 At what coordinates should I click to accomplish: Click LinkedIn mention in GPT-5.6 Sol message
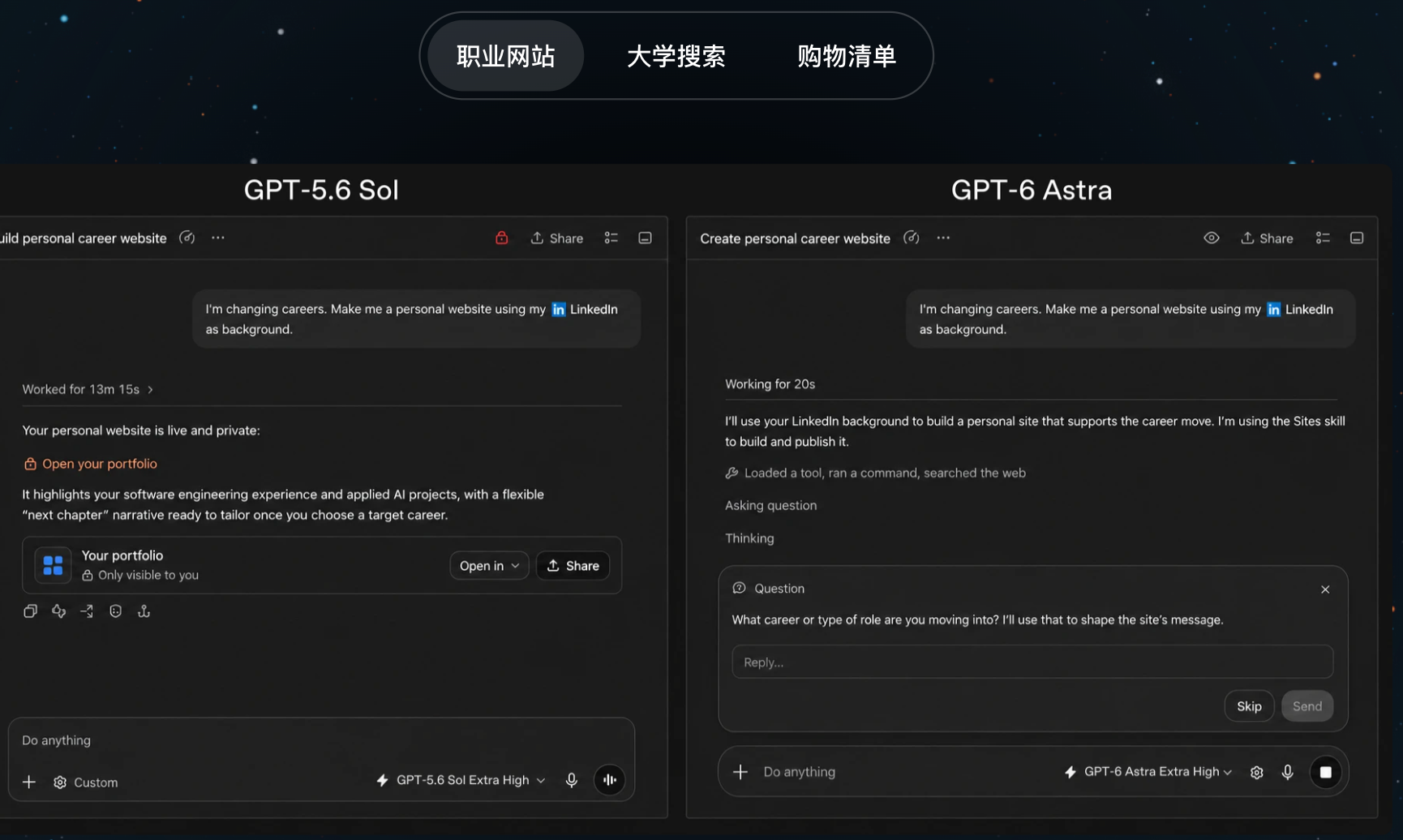pyautogui.click(x=585, y=309)
